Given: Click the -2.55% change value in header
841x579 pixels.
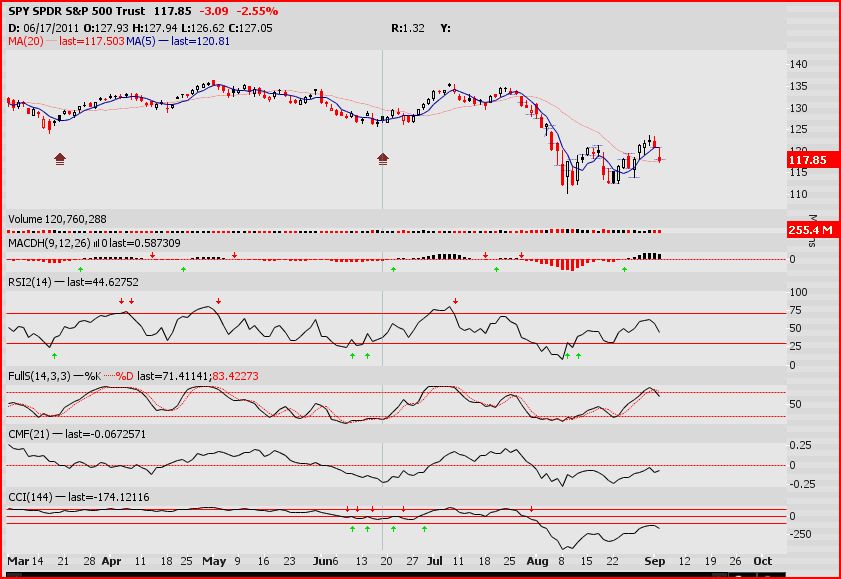Looking at the screenshot, I should click(x=257, y=11).
